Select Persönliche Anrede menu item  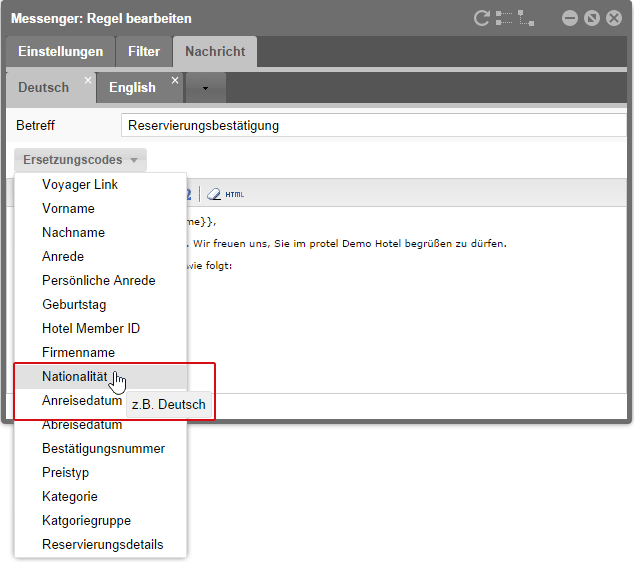click(99, 280)
